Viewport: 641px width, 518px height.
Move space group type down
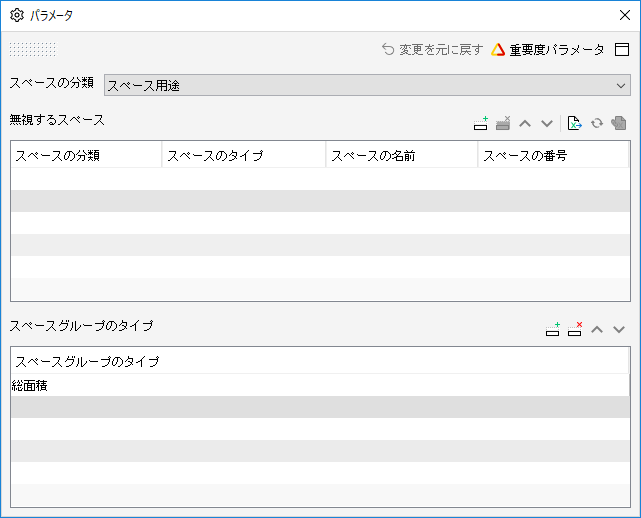coord(619,329)
